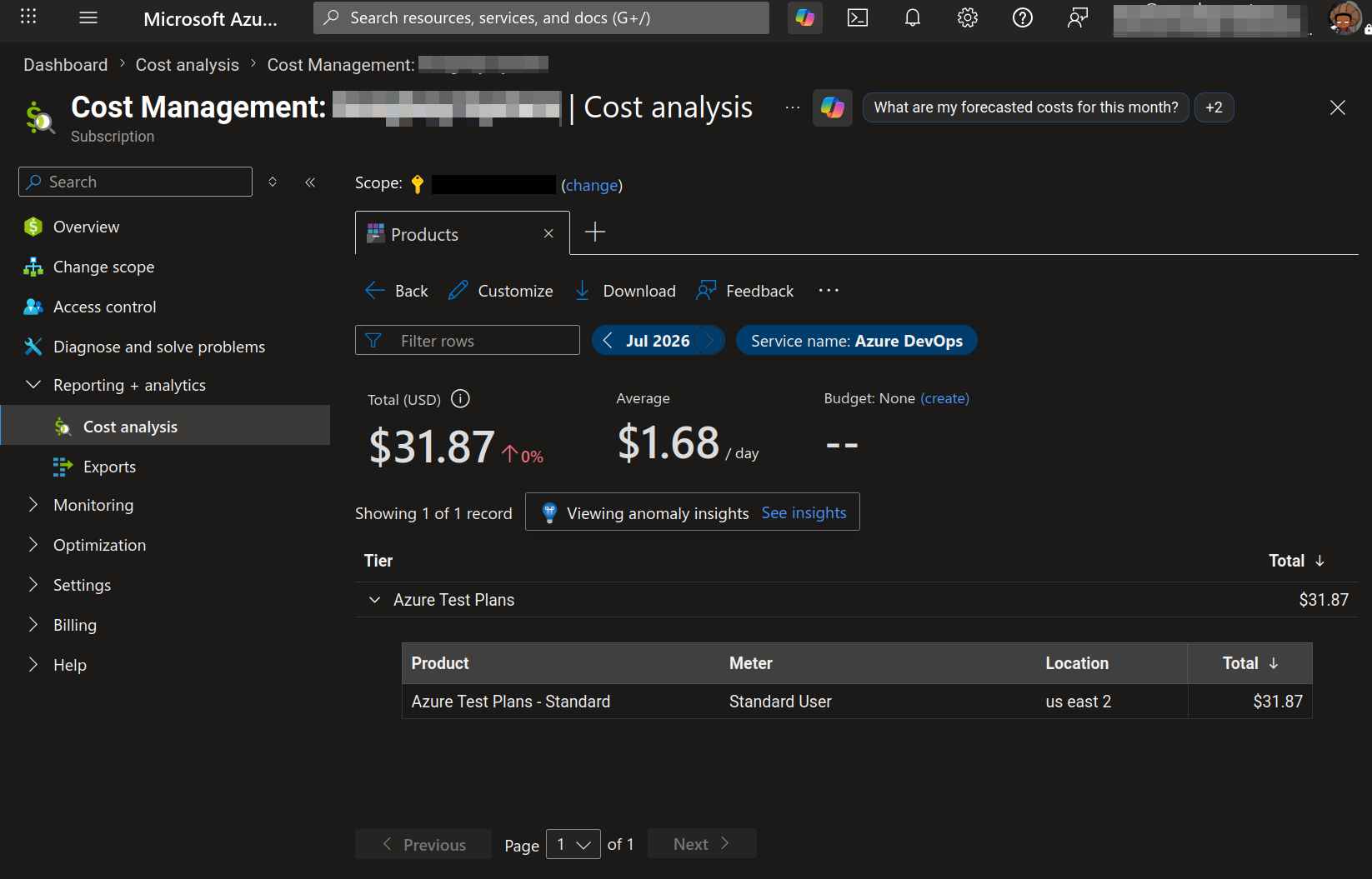1372x879 pixels.
Task: Open the Jul 2026 date range picker
Action: pyautogui.click(x=658, y=340)
